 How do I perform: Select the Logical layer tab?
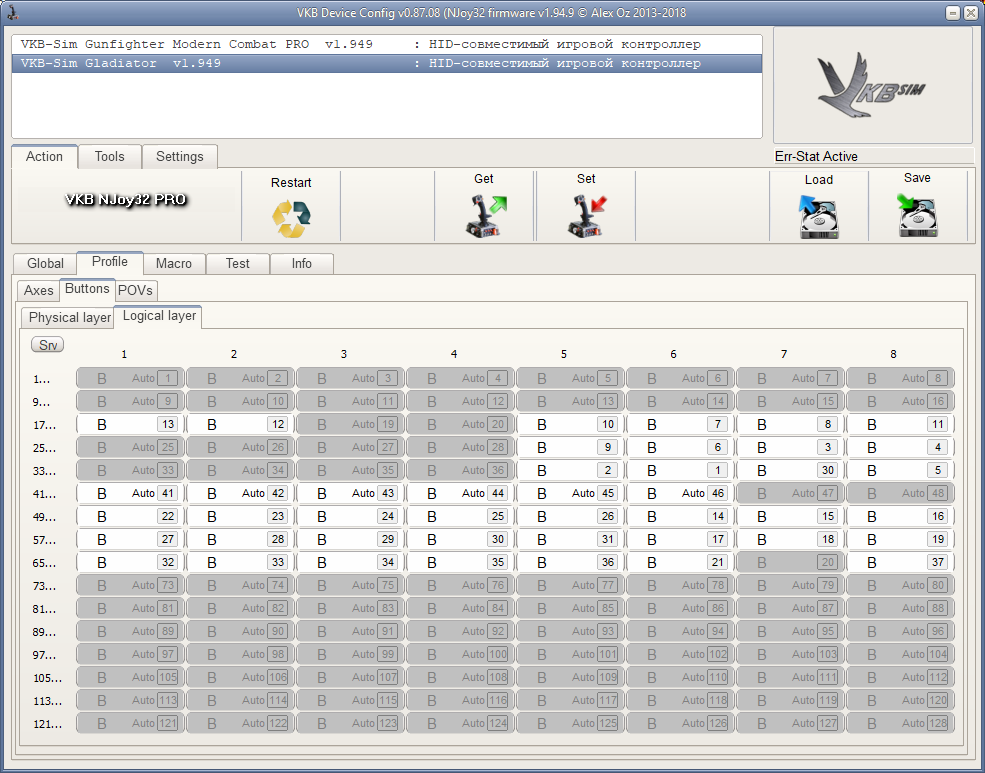pos(159,316)
